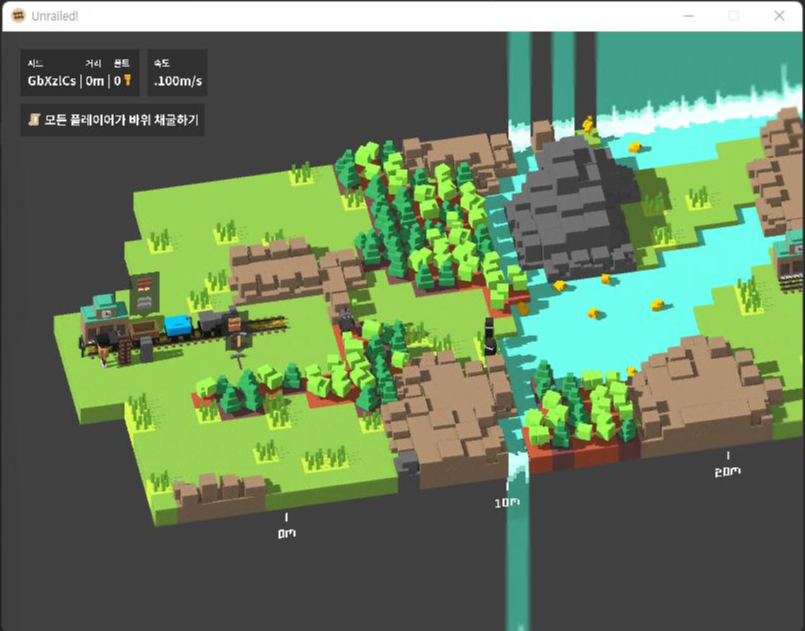Click the 거리 label in the HUD
This screenshot has height=631, width=805.
93,64
